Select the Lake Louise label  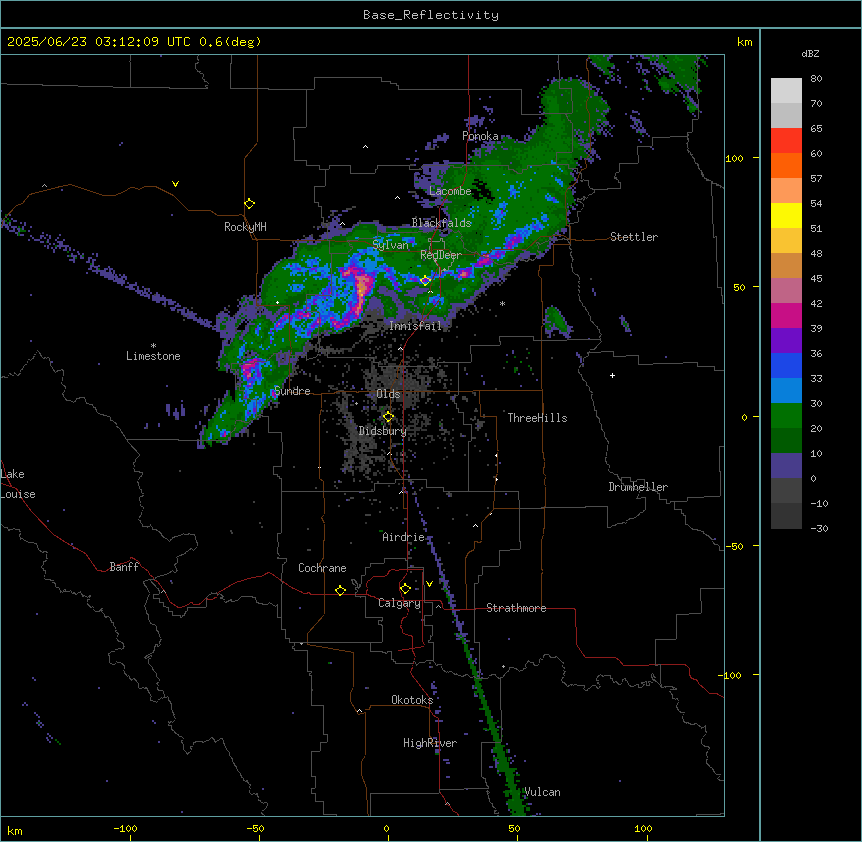click(18, 484)
